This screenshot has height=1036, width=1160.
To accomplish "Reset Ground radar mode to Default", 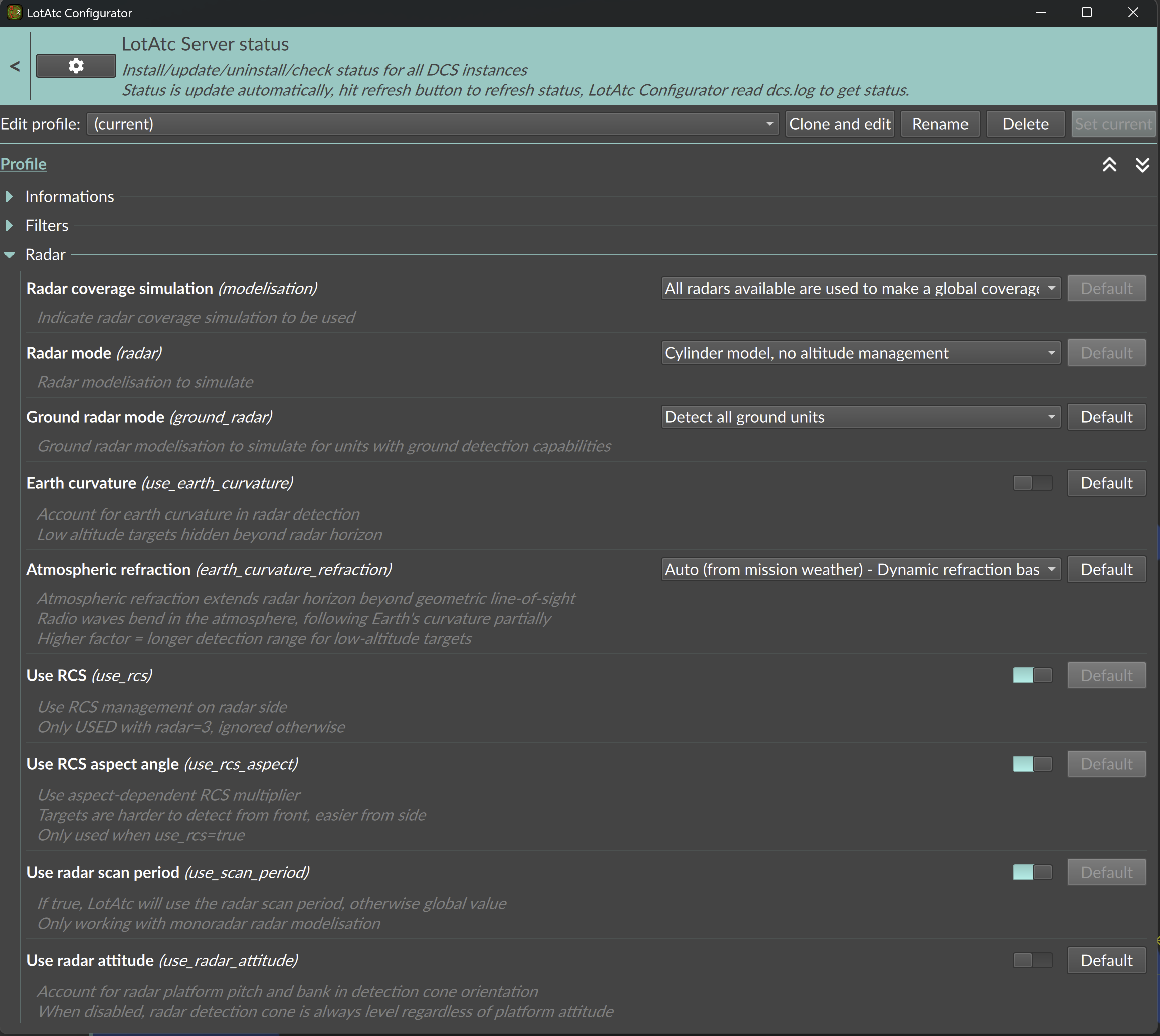I will tap(1106, 417).
